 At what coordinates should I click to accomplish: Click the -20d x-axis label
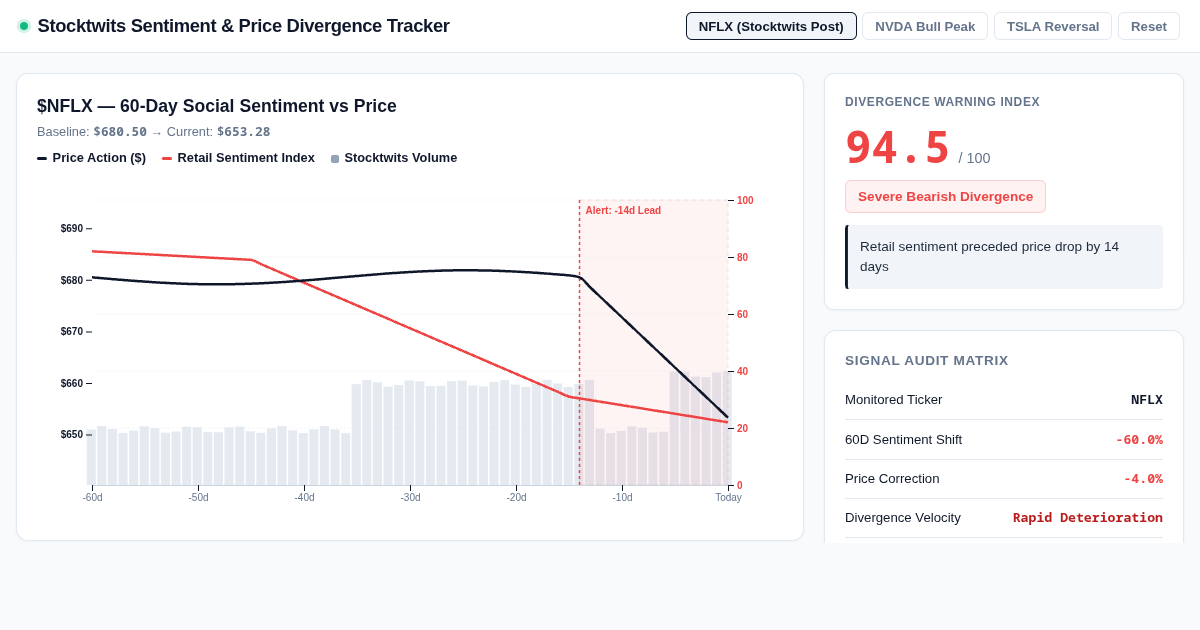(516, 497)
